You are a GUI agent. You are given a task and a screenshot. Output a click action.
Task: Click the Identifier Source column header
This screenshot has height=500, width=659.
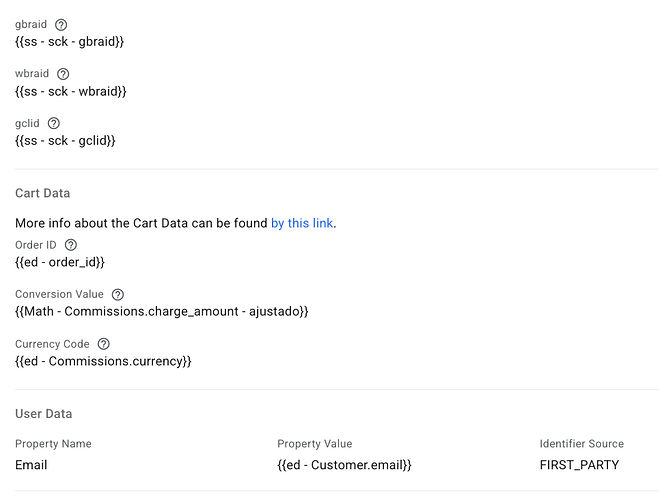pyautogui.click(x=581, y=444)
